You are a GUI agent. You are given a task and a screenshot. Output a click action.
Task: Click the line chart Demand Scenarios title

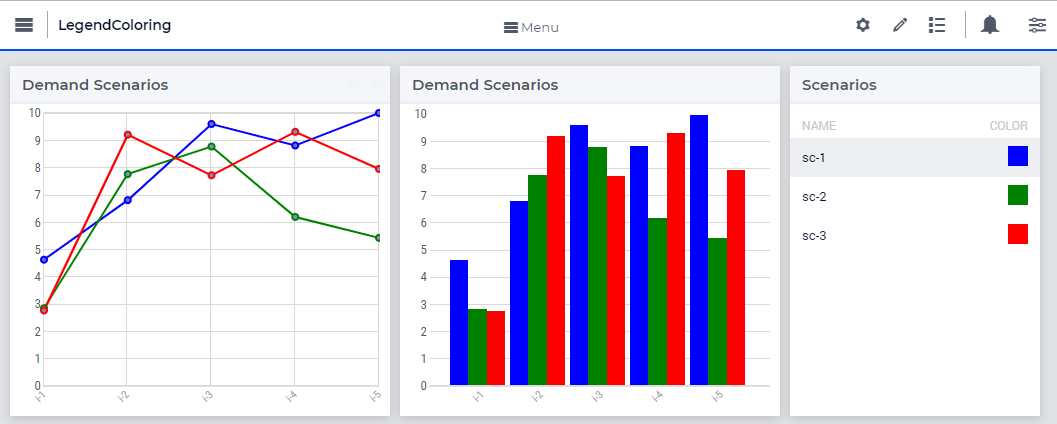95,85
